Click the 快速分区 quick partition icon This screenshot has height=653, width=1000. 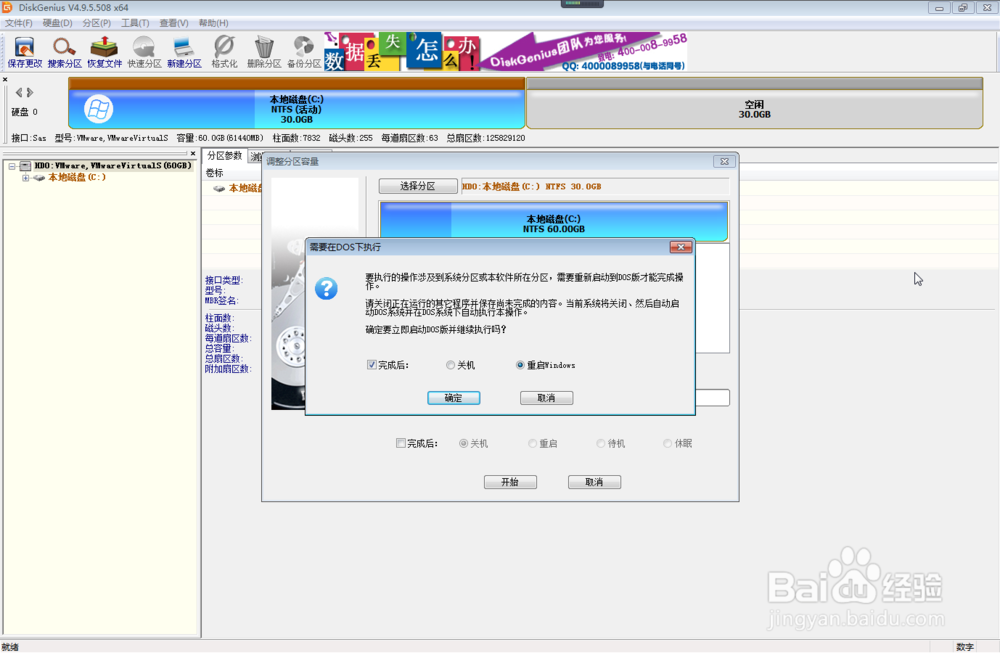(144, 52)
